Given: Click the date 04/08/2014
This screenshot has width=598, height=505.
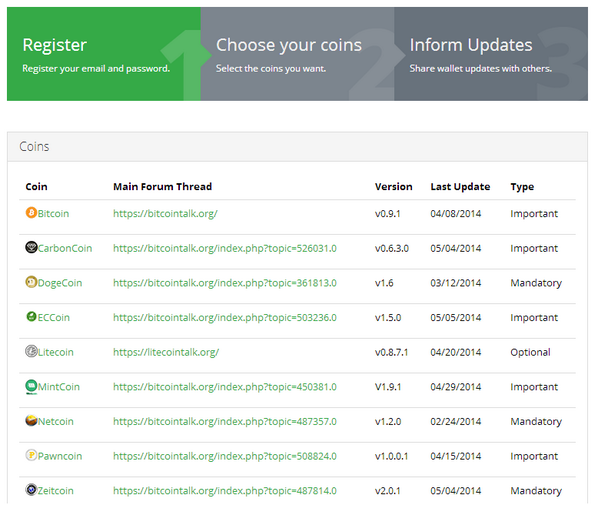Looking at the screenshot, I should click(x=456, y=214).
